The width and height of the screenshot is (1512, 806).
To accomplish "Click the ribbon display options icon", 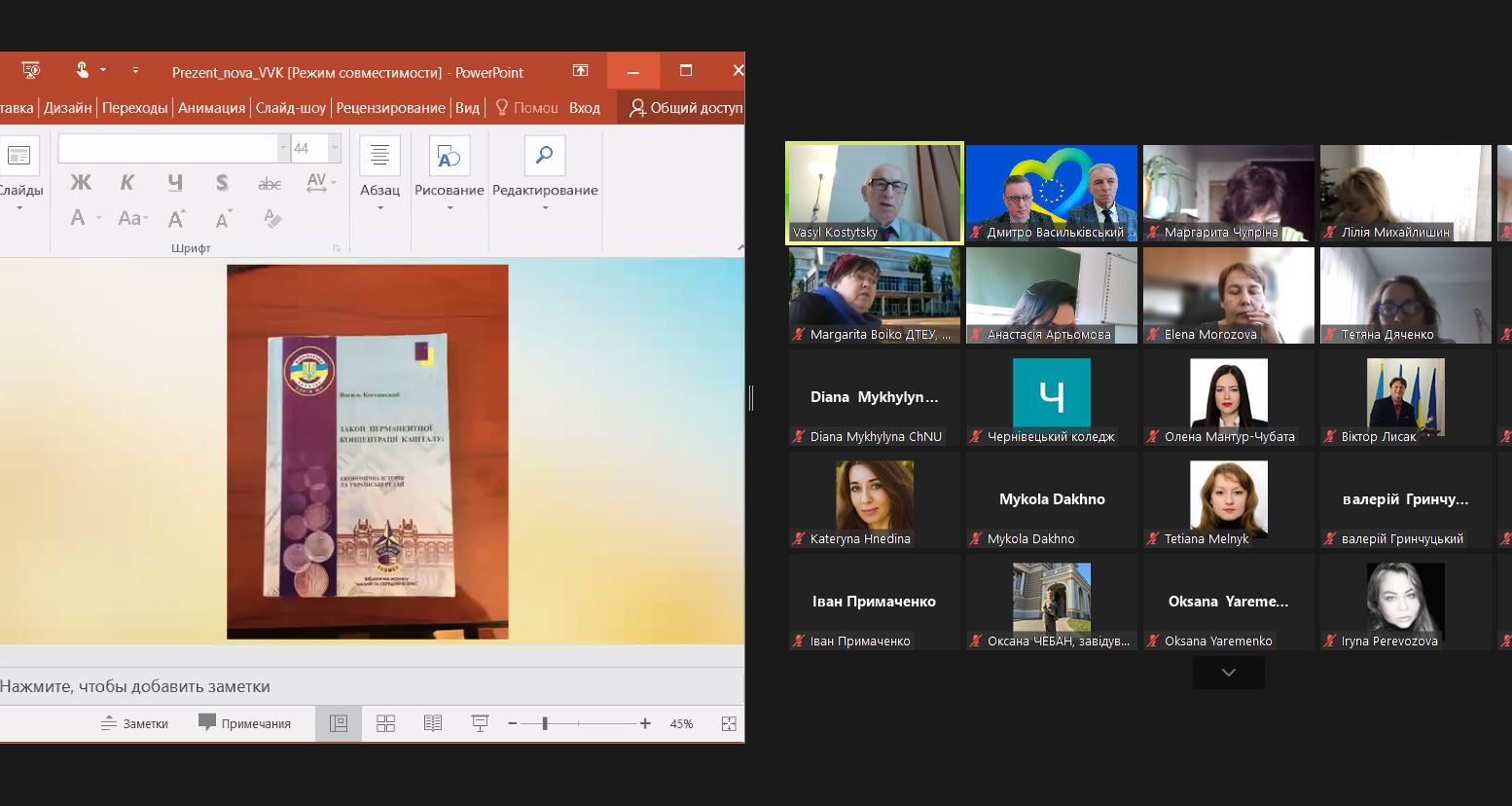I will [580, 71].
